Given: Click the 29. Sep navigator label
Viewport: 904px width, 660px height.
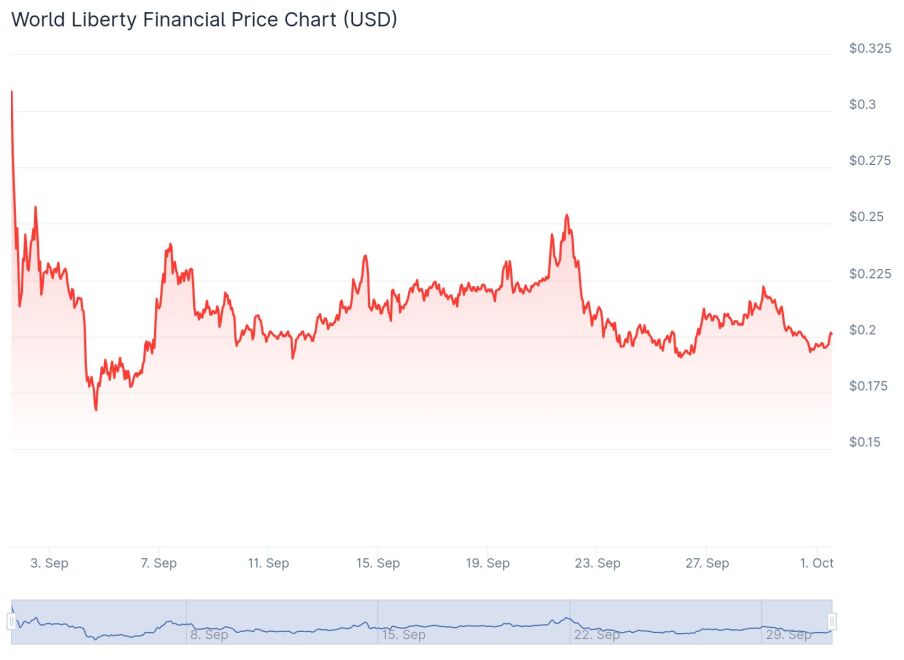Looking at the screenshot, I should point(788,635).
